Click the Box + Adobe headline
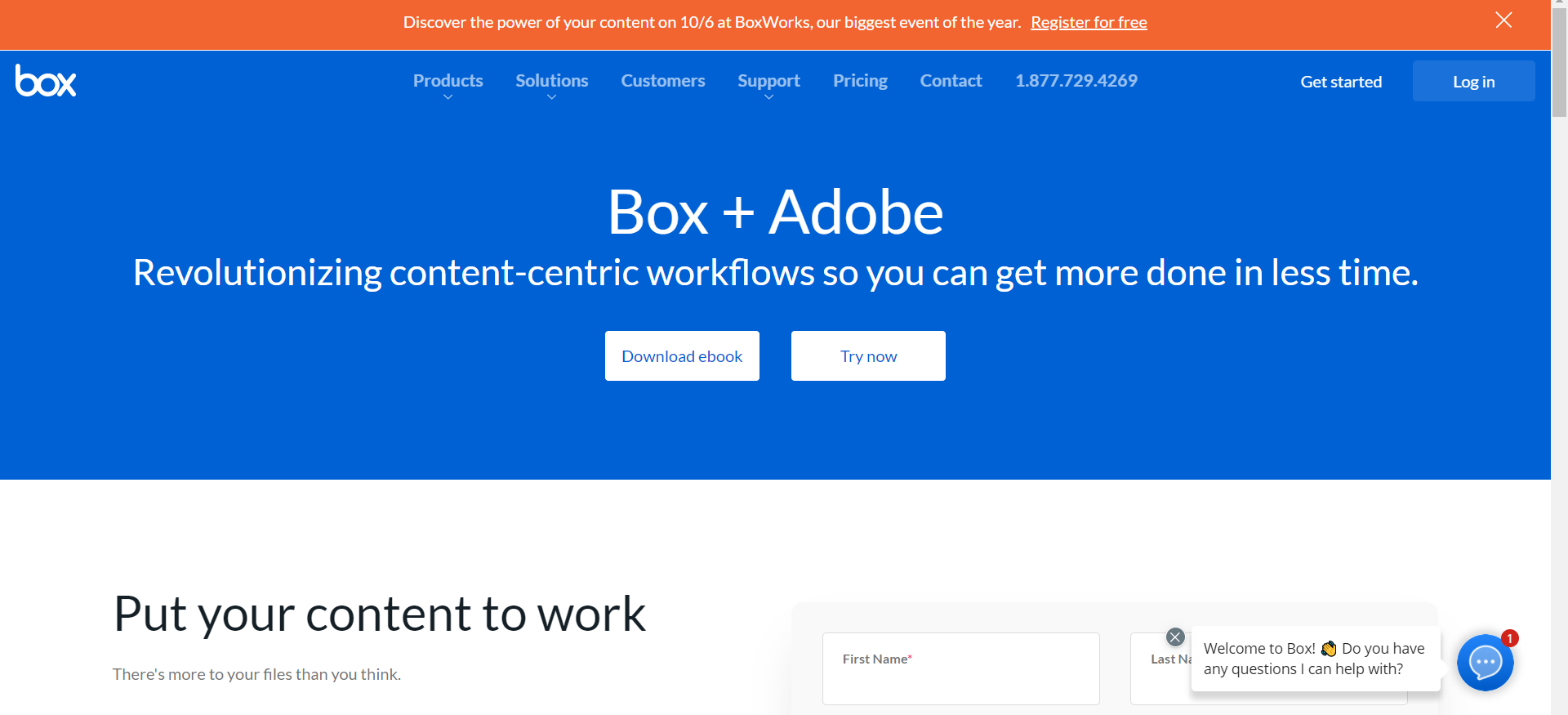 [776, 212]
